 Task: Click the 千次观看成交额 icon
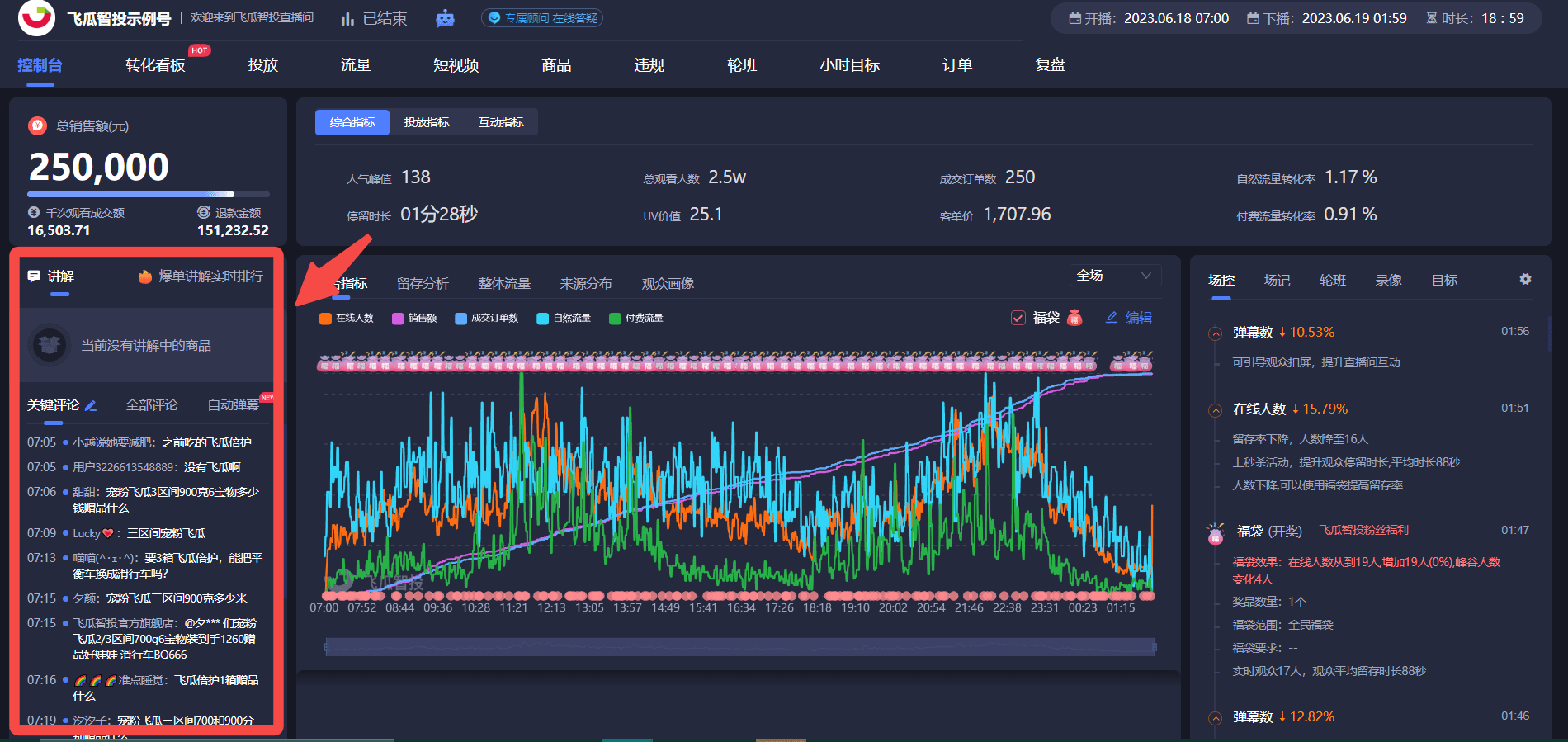[34, 212]
